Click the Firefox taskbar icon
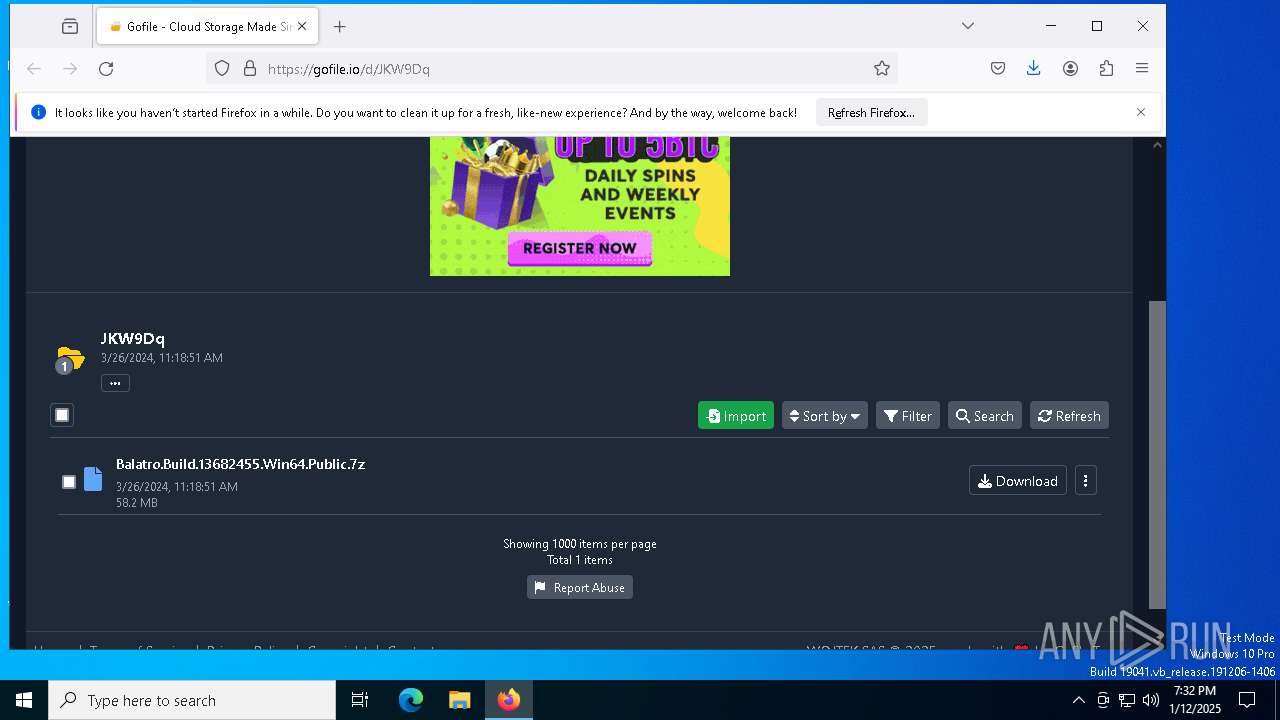The height and width of the screenshot is (720, 1280). click(x=509, y=700)
